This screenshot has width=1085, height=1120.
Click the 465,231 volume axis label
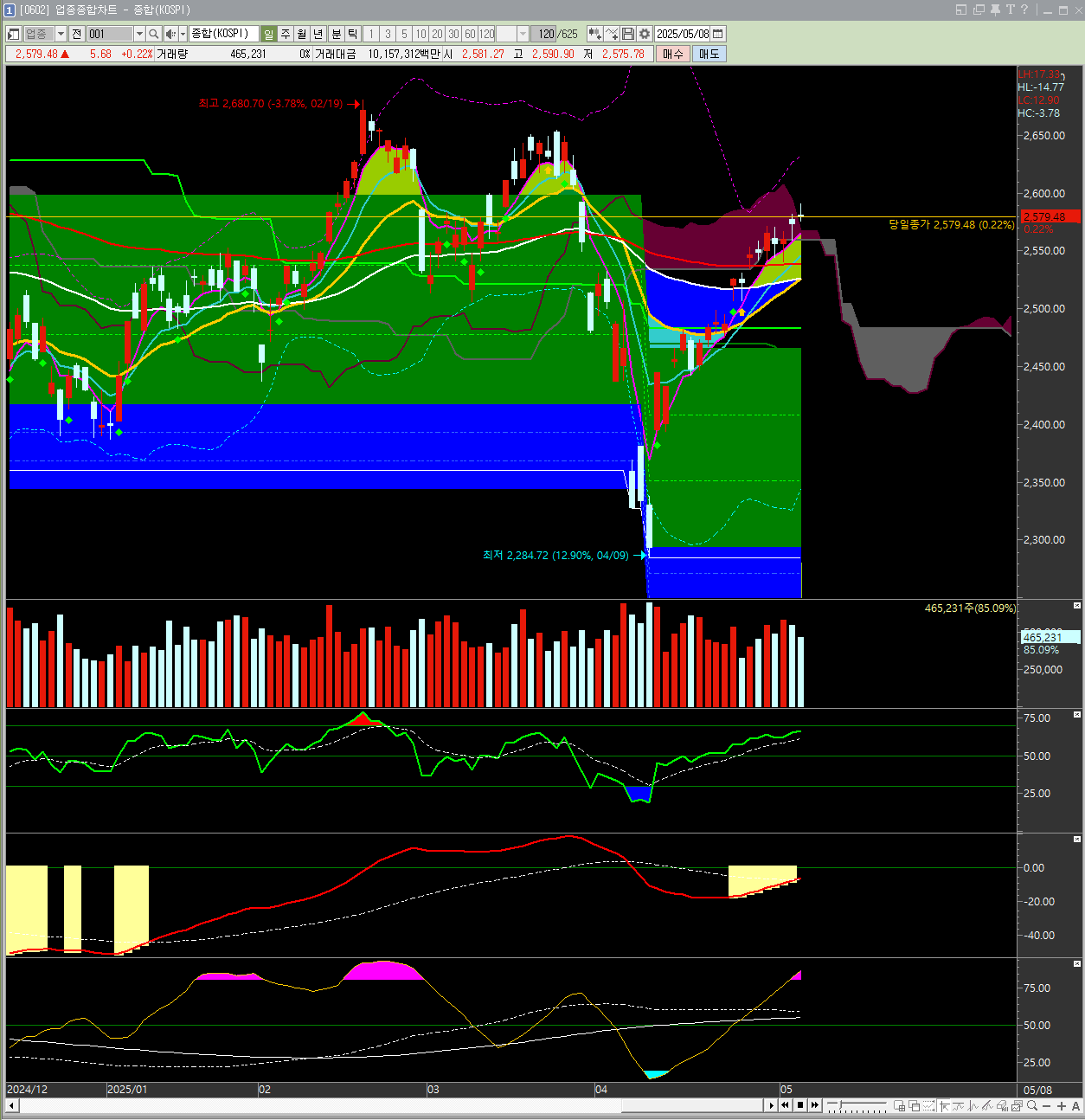[1050, 637]
